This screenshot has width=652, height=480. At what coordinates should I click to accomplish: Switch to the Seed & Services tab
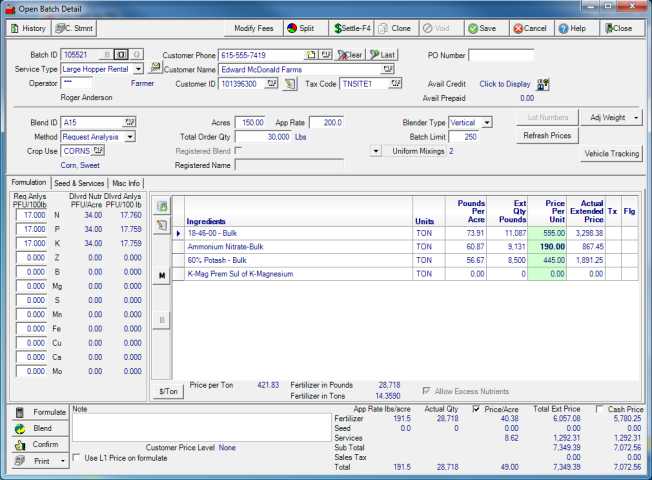80,182
